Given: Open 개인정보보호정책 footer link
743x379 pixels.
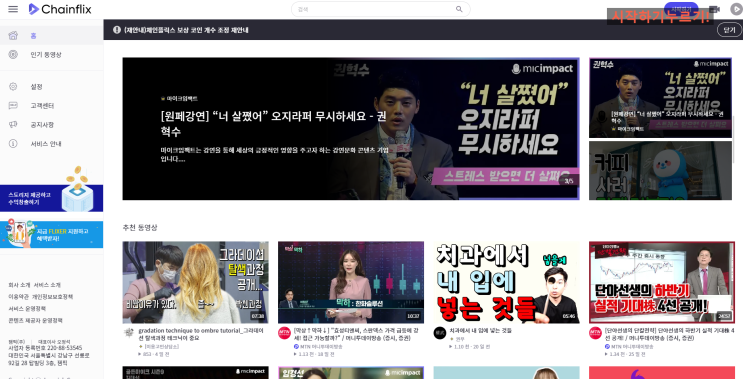Looking at the screenshot, I should [52, 297].
